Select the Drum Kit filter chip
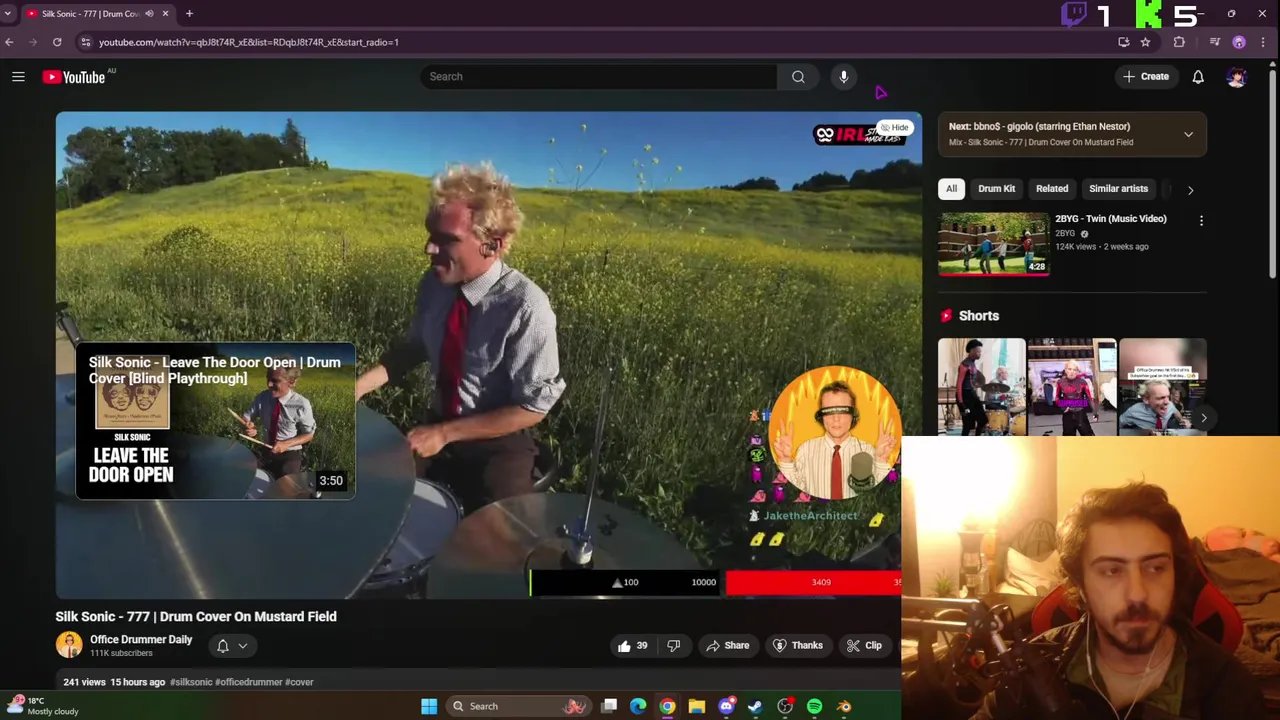The height and width of the screenshot is (720, 1280). (996, 188)
